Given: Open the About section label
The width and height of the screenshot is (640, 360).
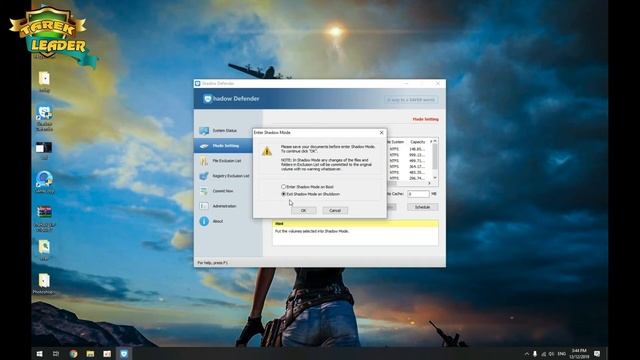Looking at the screenshot, I should (218, 221).
